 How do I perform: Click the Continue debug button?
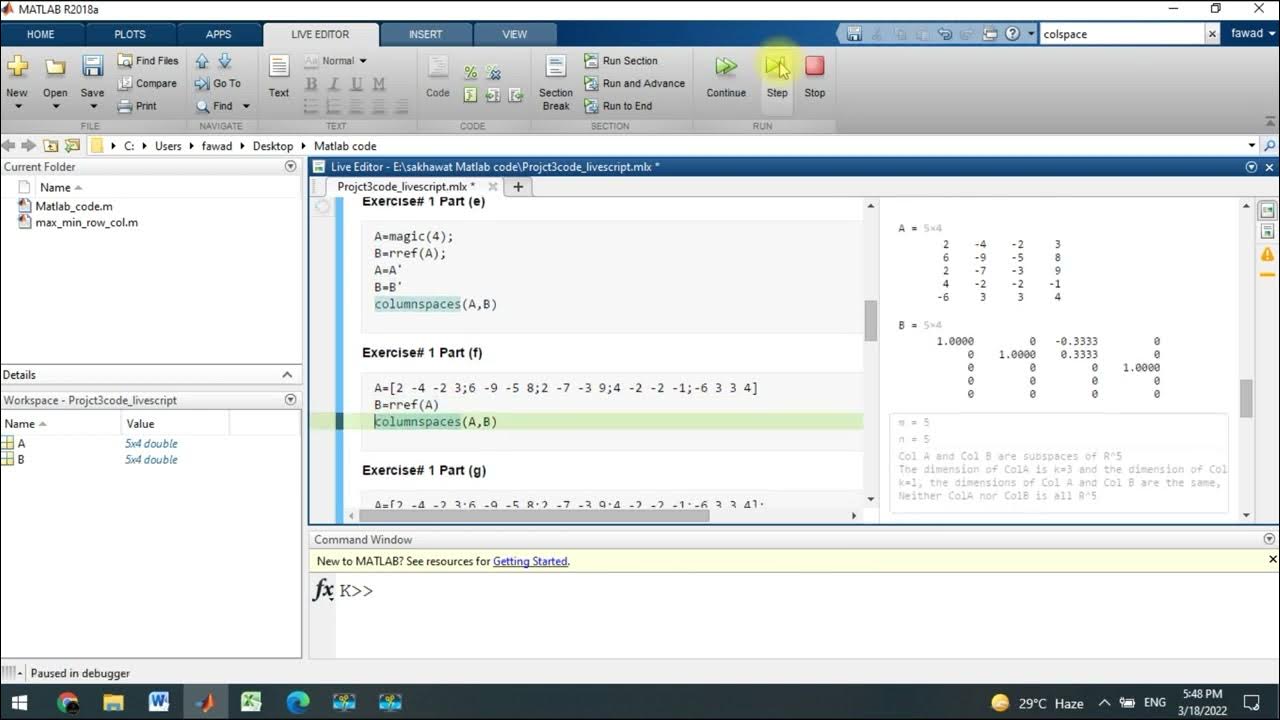(x=726, y=77)
